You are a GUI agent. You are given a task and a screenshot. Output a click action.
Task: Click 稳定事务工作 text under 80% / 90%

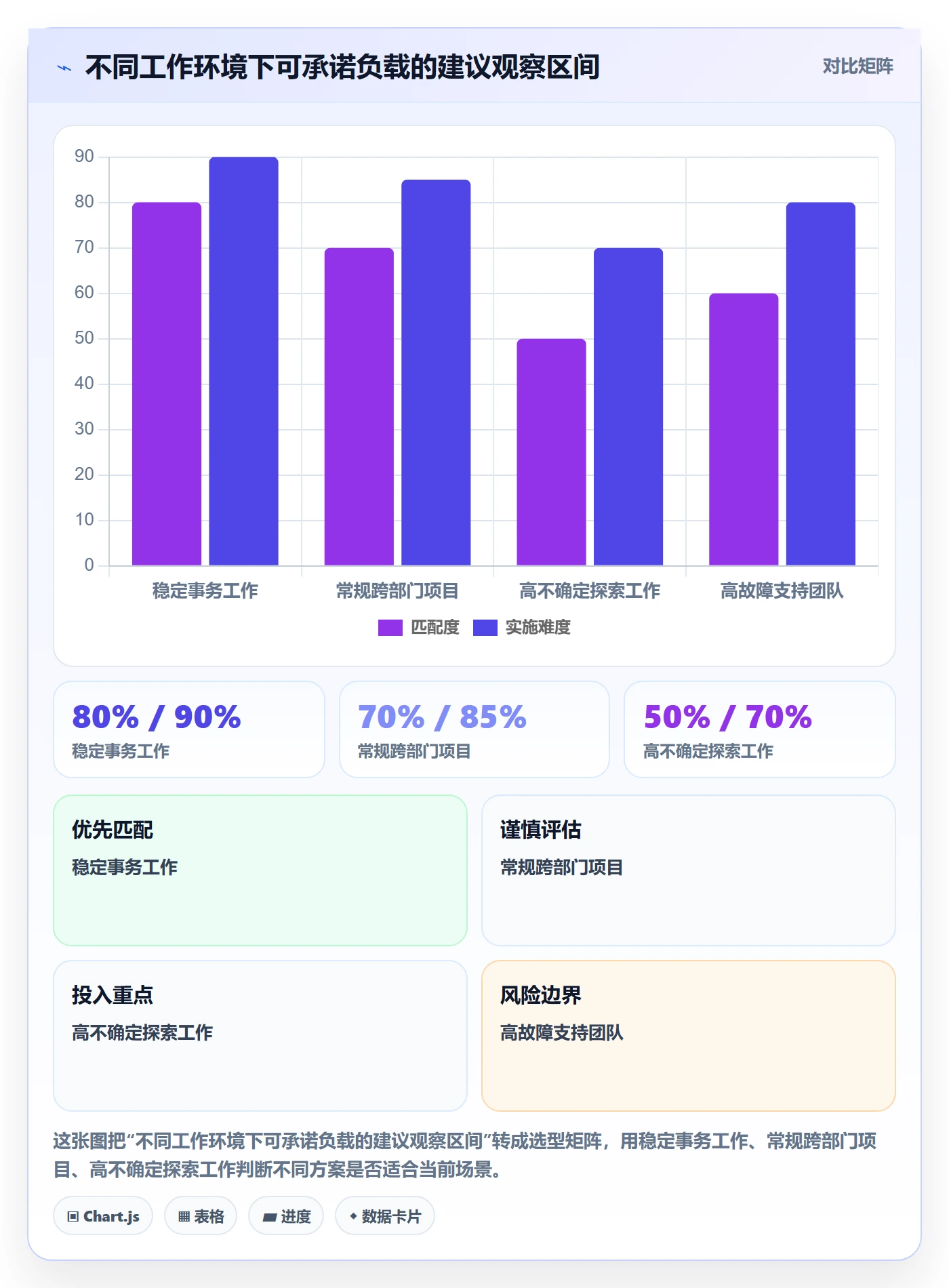click(x=121, y=752)
